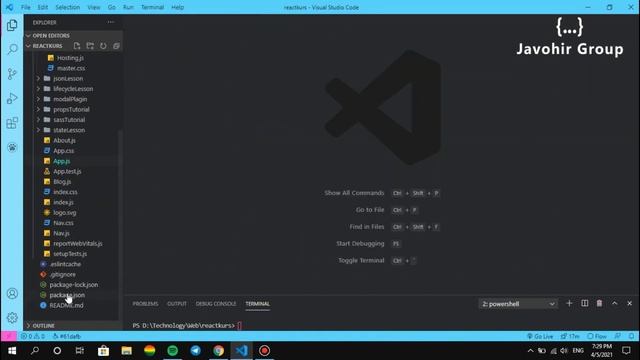Open the Source Control view
This screenshot has height=360, width=640.
tap(12, 74)
